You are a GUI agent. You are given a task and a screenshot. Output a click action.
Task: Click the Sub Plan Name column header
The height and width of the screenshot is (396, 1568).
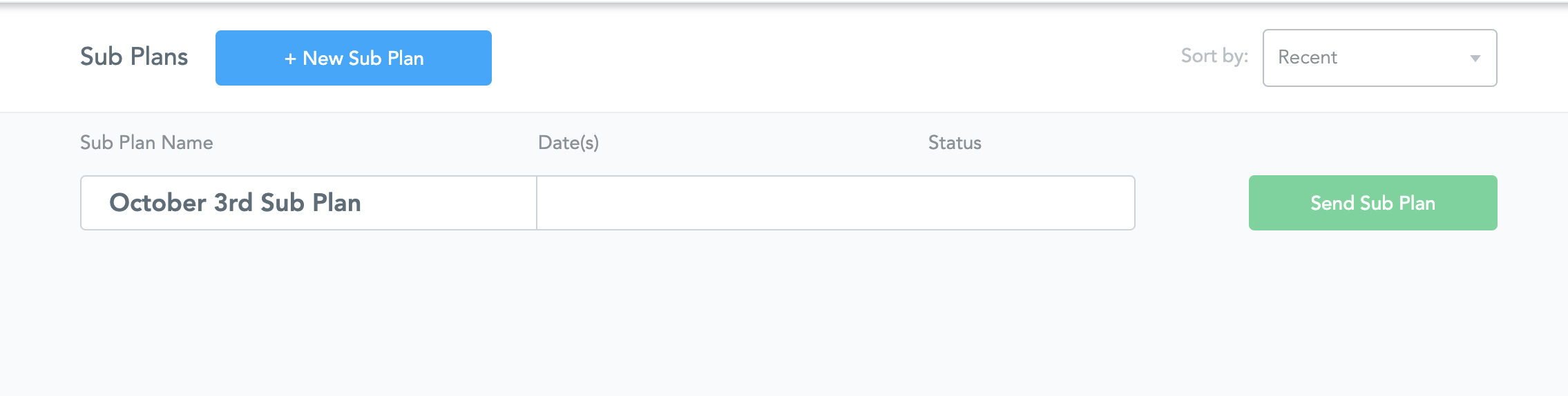tap(146, 143)
